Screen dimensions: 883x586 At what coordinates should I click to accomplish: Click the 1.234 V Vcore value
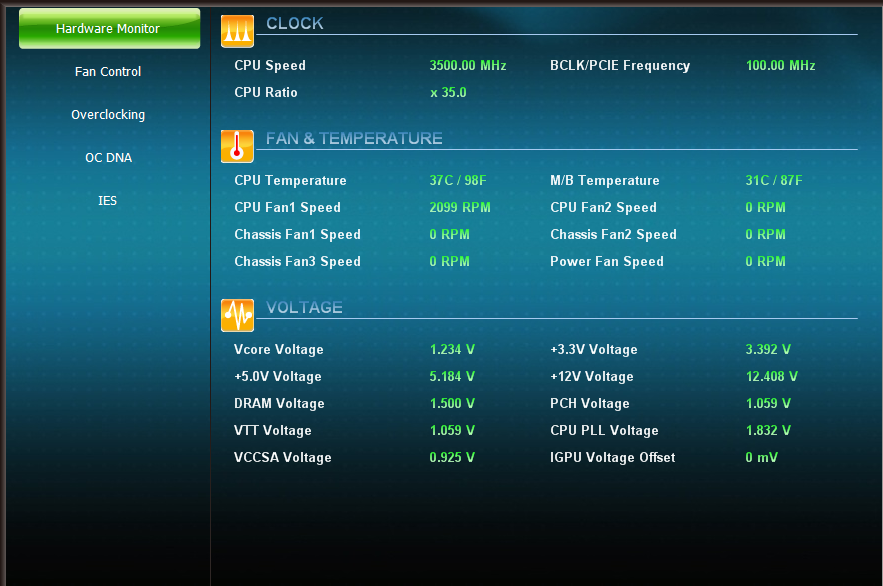click(452, 349)
